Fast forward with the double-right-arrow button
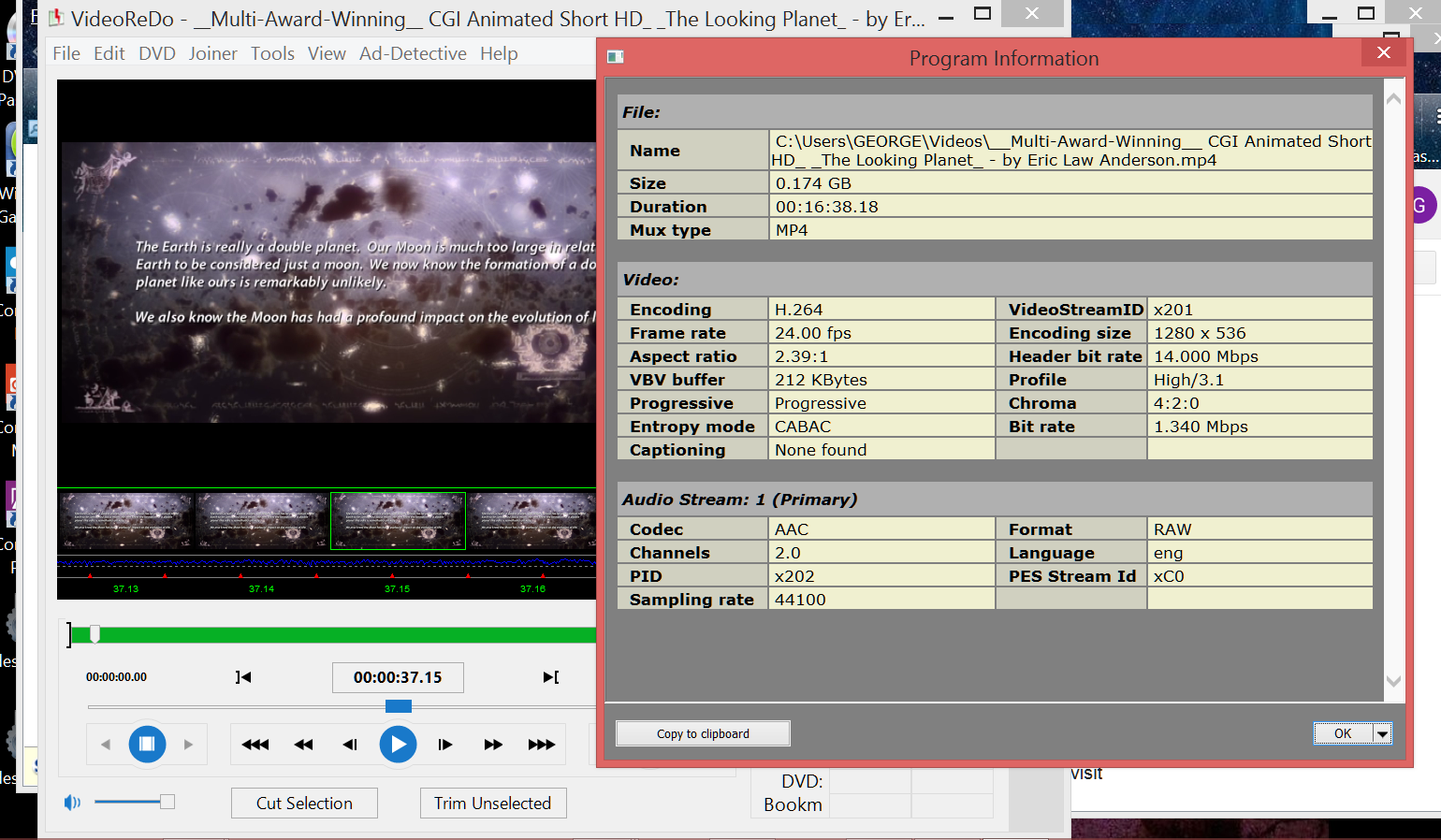This screenshot has height=840, width=1441. (x=493, y=745)
